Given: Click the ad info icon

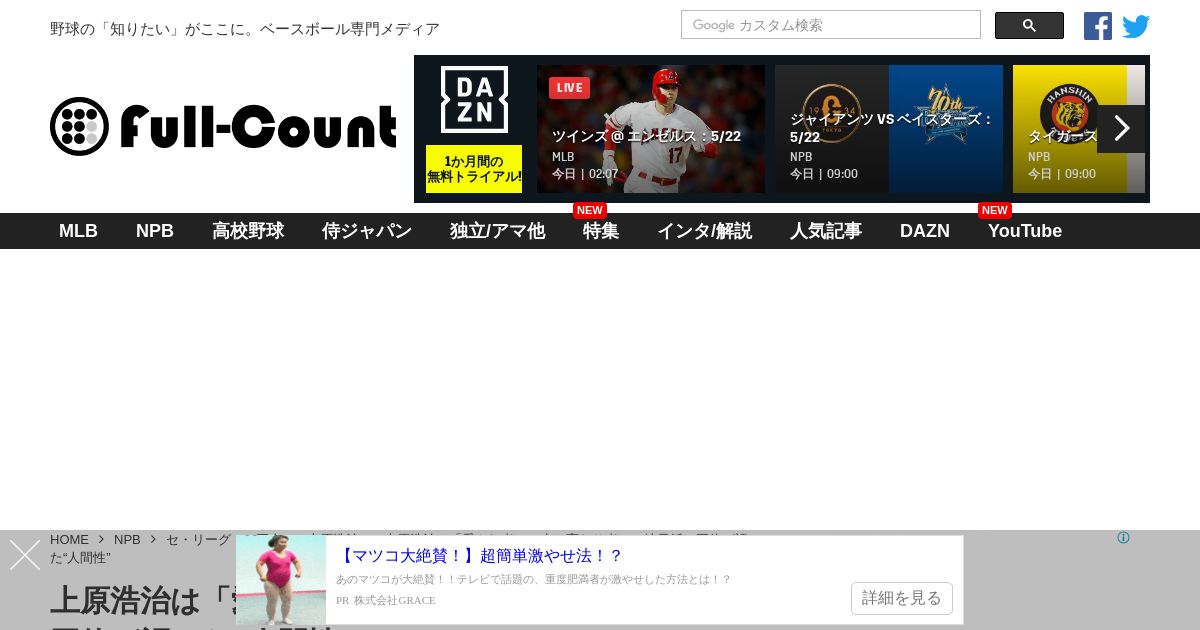Looking at the screenshot, I should [x=1123, y=538].
